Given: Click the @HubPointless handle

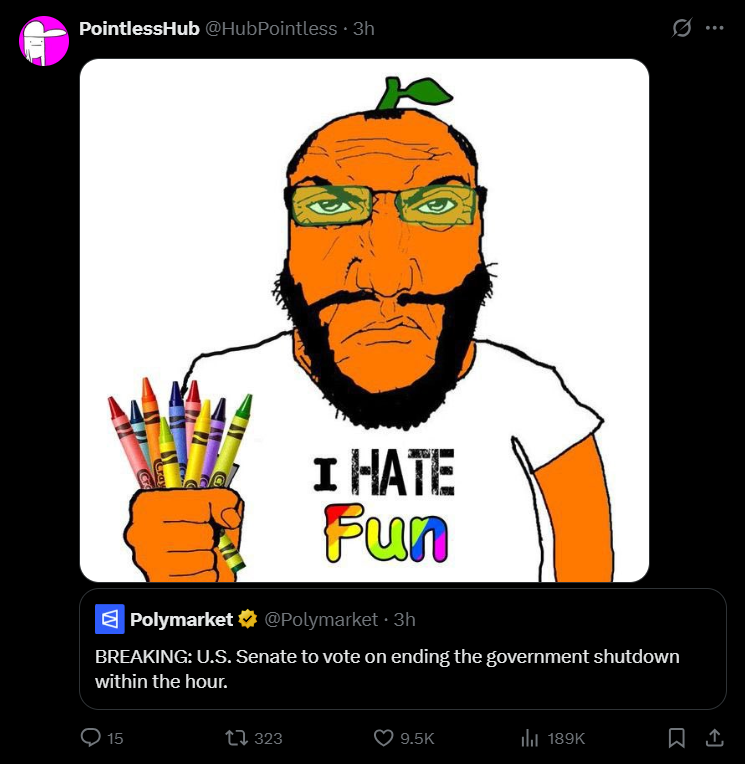Looking at the screenshot, I should tap(271, 28).
